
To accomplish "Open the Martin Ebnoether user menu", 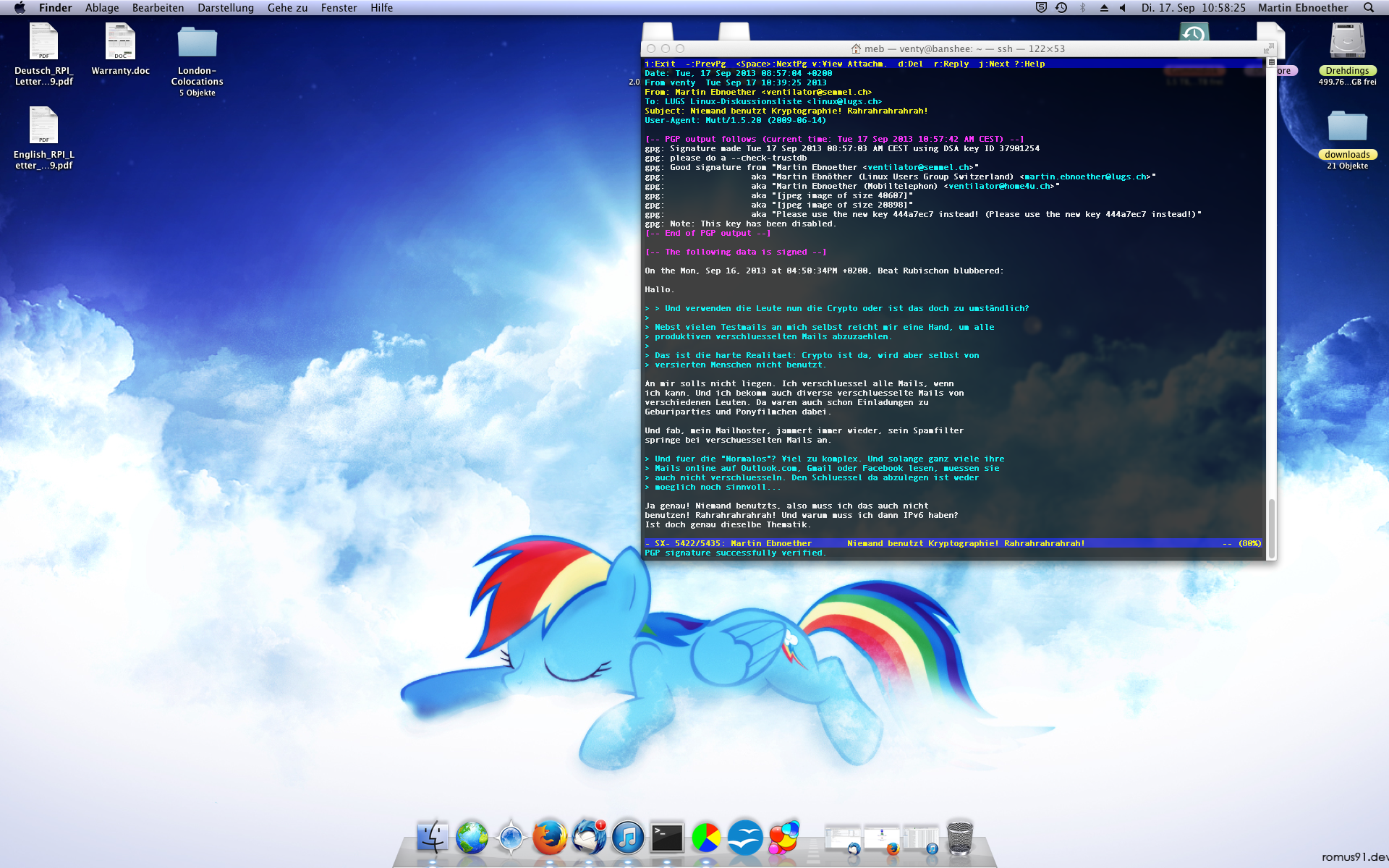I will 1303,7.
